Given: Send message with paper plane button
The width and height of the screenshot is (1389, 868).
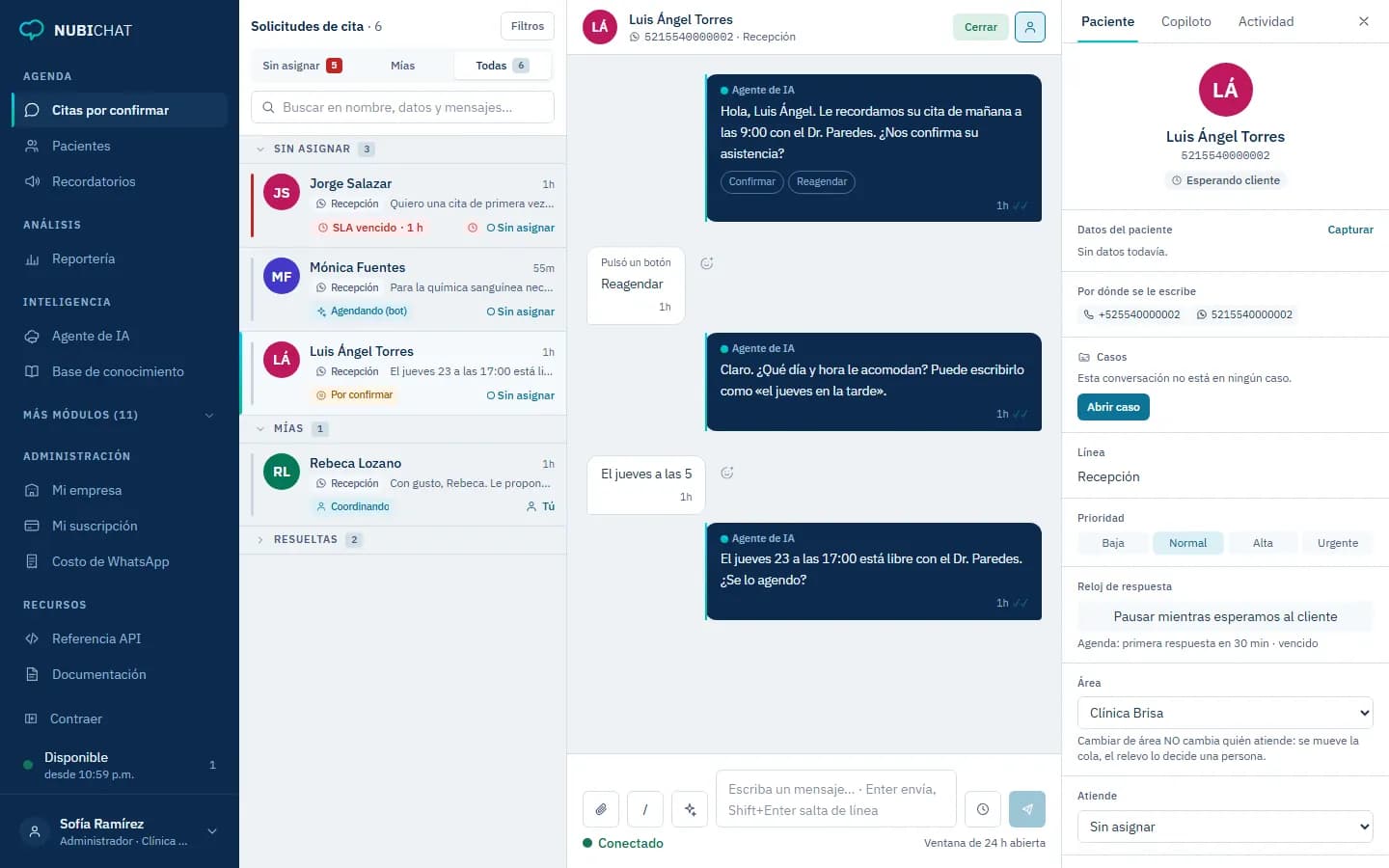Looking at the screenshot, I should click(1027, 809).
